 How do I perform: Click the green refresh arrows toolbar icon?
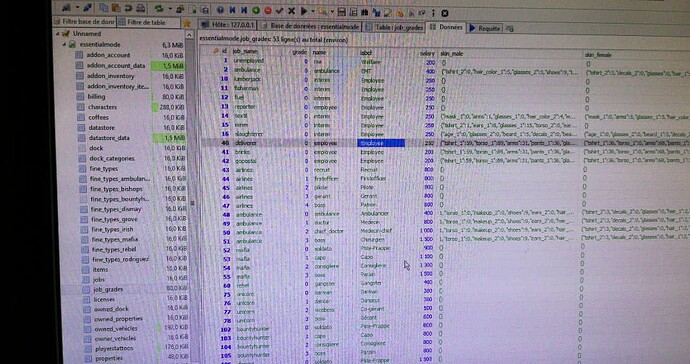click(x=159, y=8)
